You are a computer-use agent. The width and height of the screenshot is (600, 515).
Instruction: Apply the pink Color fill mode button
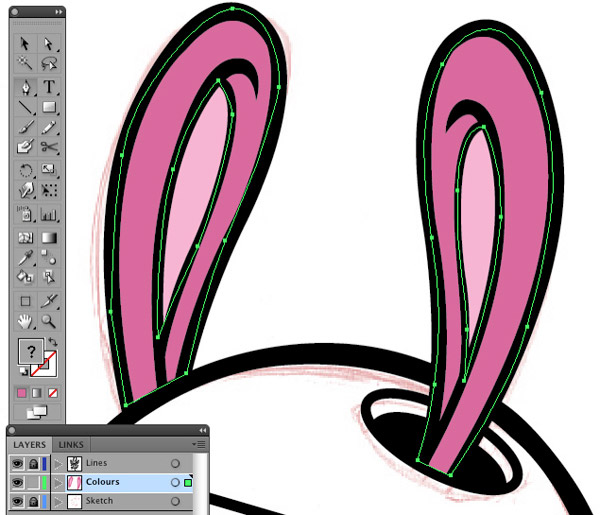[21, 393]
